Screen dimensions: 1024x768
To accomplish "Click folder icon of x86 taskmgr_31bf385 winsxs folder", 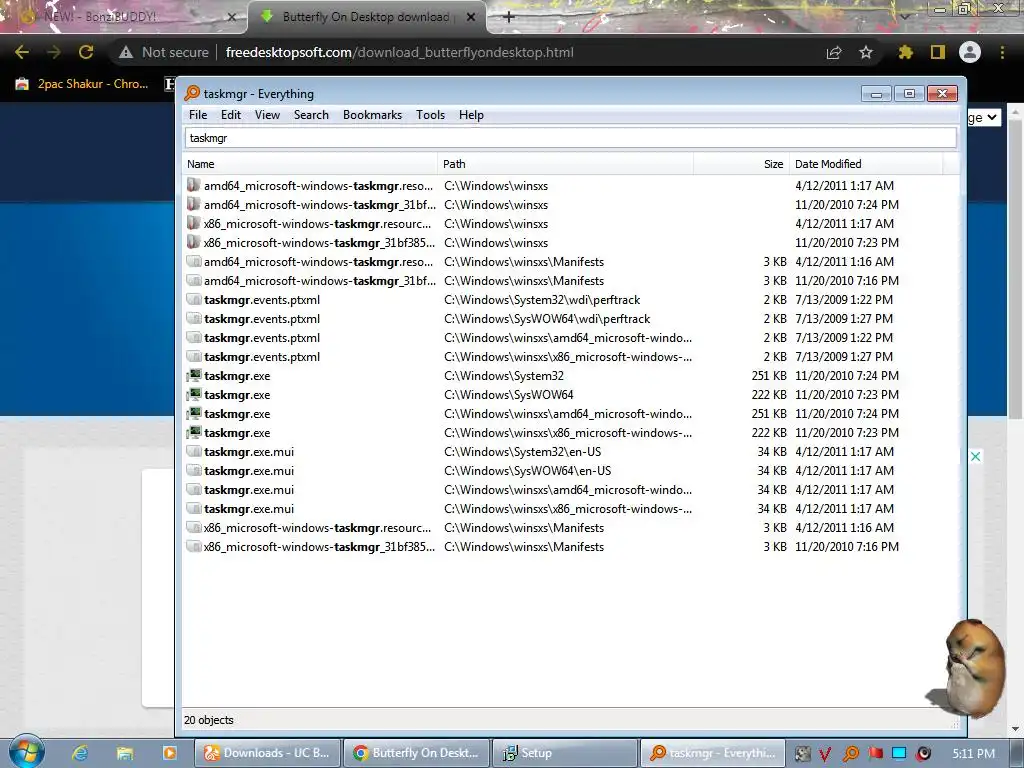I will 193,242.
